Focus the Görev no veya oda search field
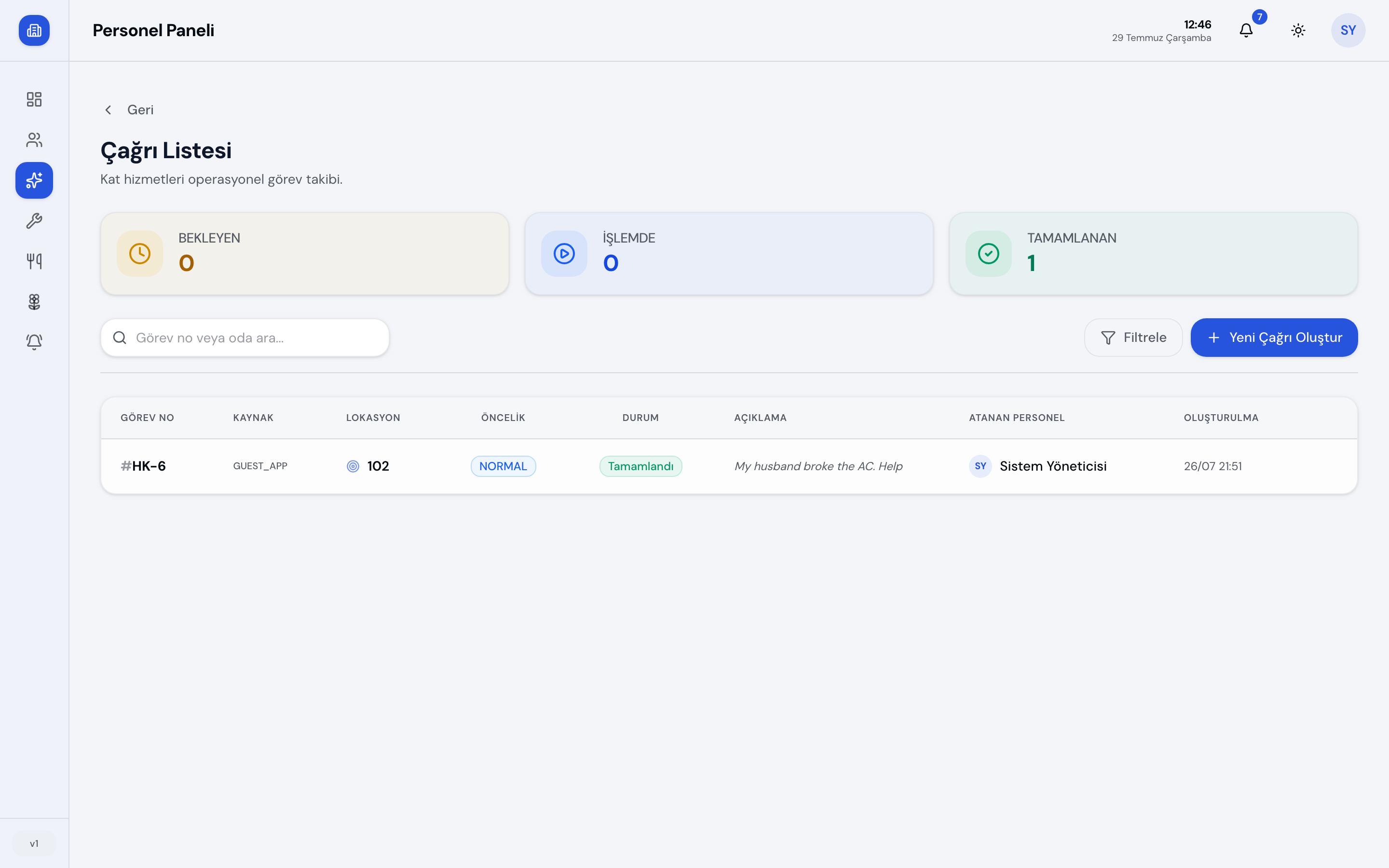This screenshot has height=868, width=1389. click(x=245, y=338)
